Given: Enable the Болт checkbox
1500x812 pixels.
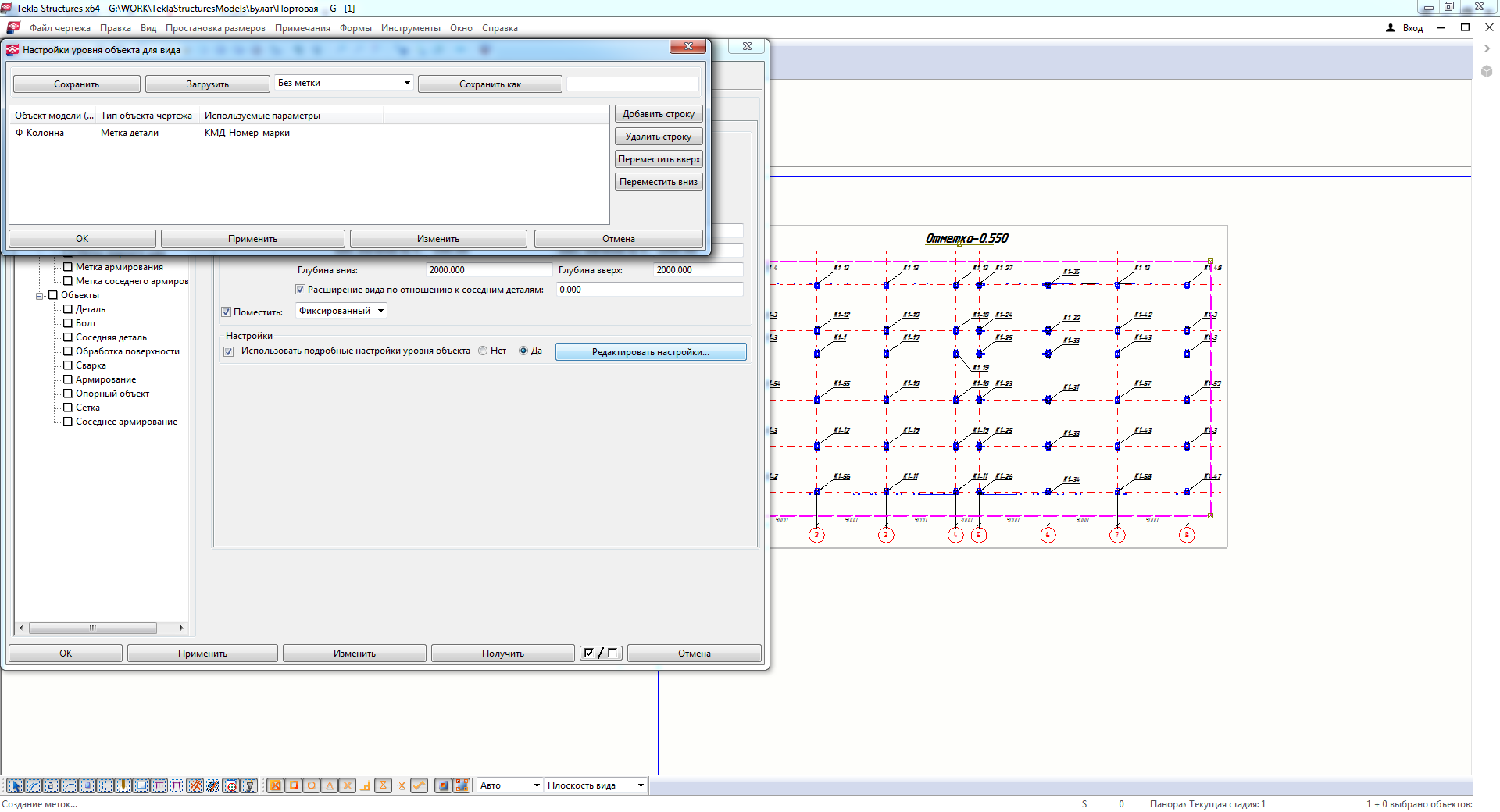Looking at the screenshot, I should point(68,323).
